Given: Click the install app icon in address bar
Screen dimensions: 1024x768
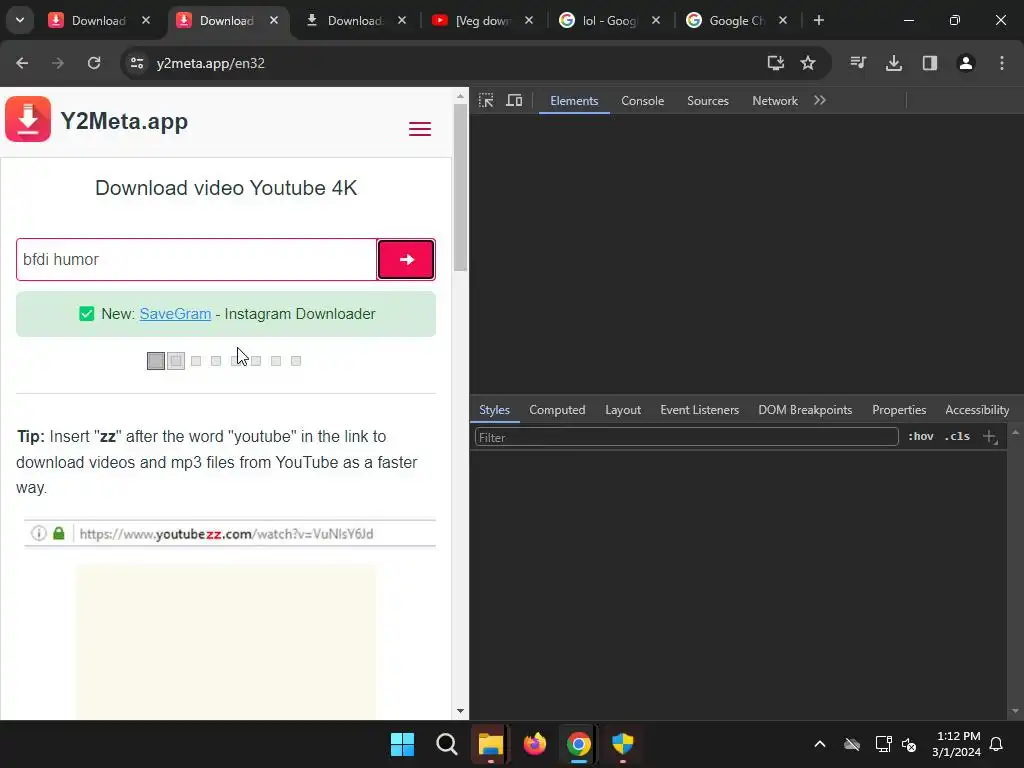Looking at the screenshot, I should click(x=775, y=63).
